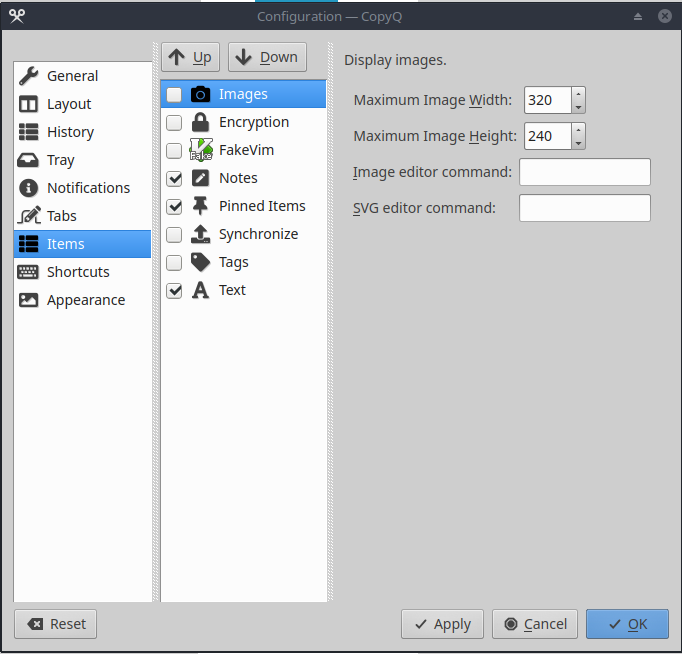This screenshot has height=654, width=682.
Task: Click the General wrench icon
Action: [28, 76]
